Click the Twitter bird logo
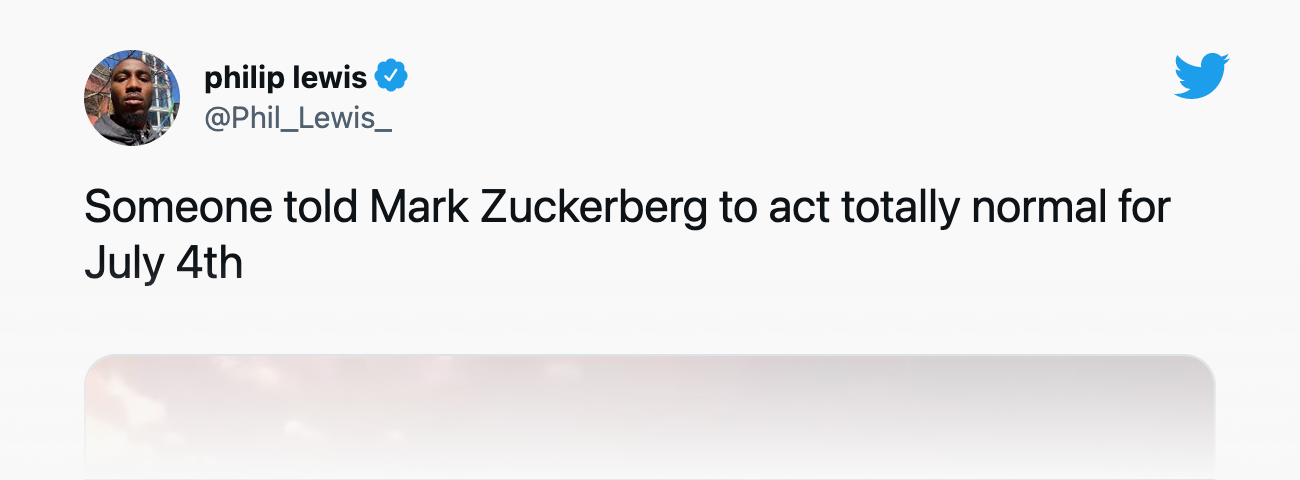The width and height of the screenshot is (1300, 480). point(1201,77)
